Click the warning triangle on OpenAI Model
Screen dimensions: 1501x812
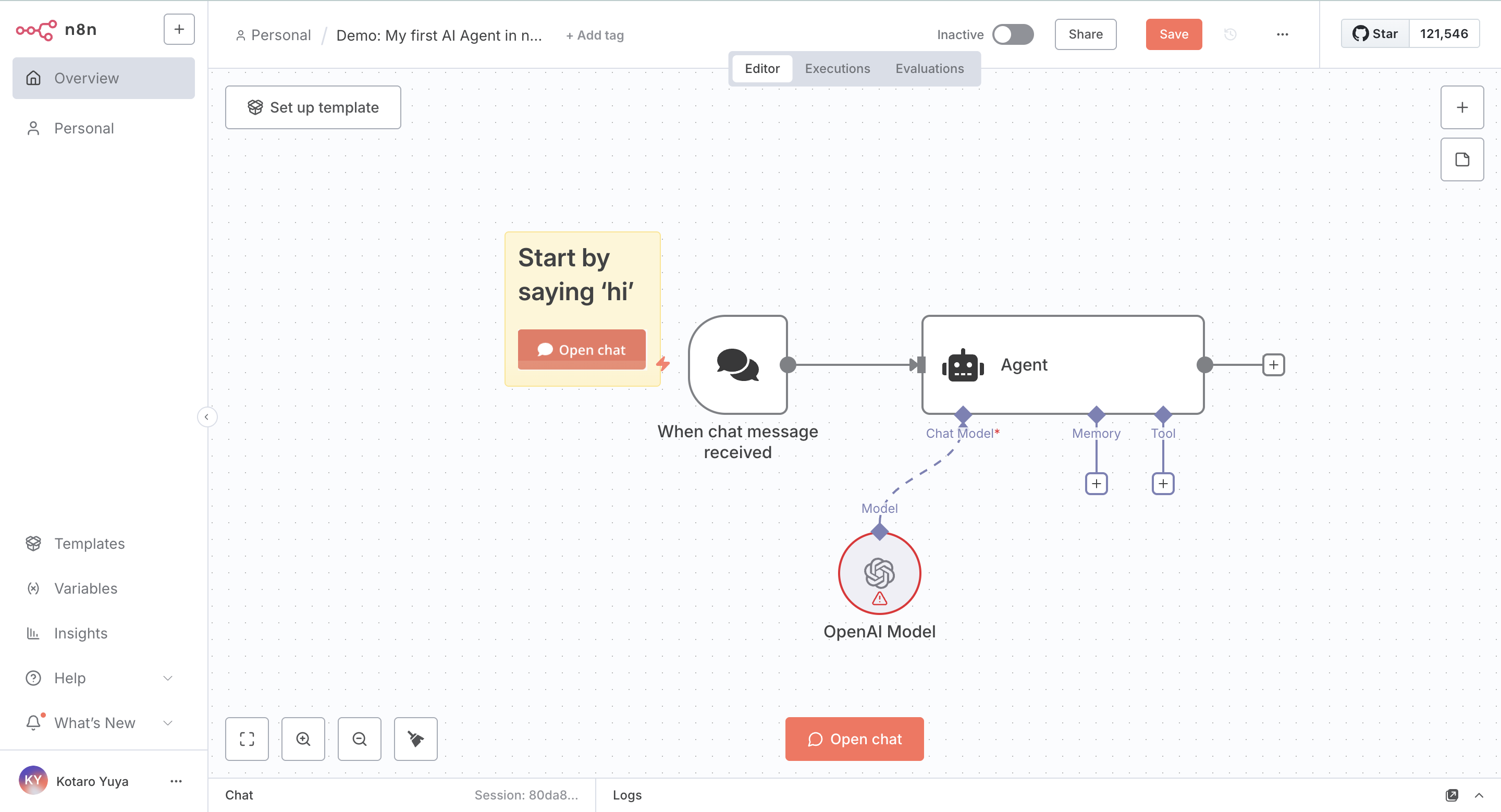pyautogui.click(x=879, y=598)
